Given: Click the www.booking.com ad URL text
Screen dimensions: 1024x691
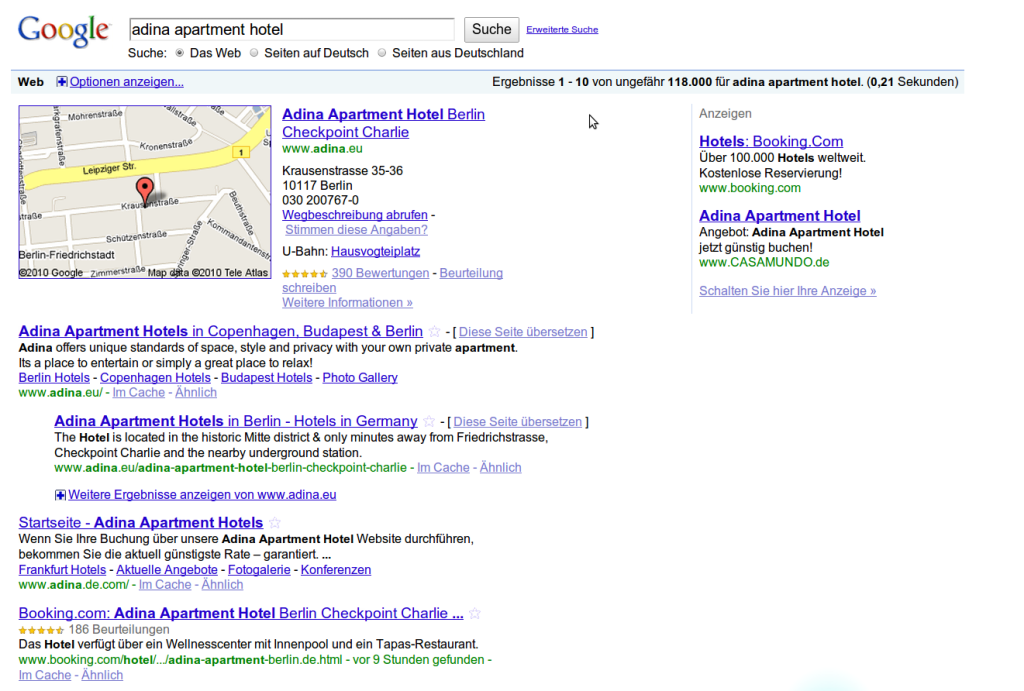Looking at the screenshot, I should pos(750,188).
